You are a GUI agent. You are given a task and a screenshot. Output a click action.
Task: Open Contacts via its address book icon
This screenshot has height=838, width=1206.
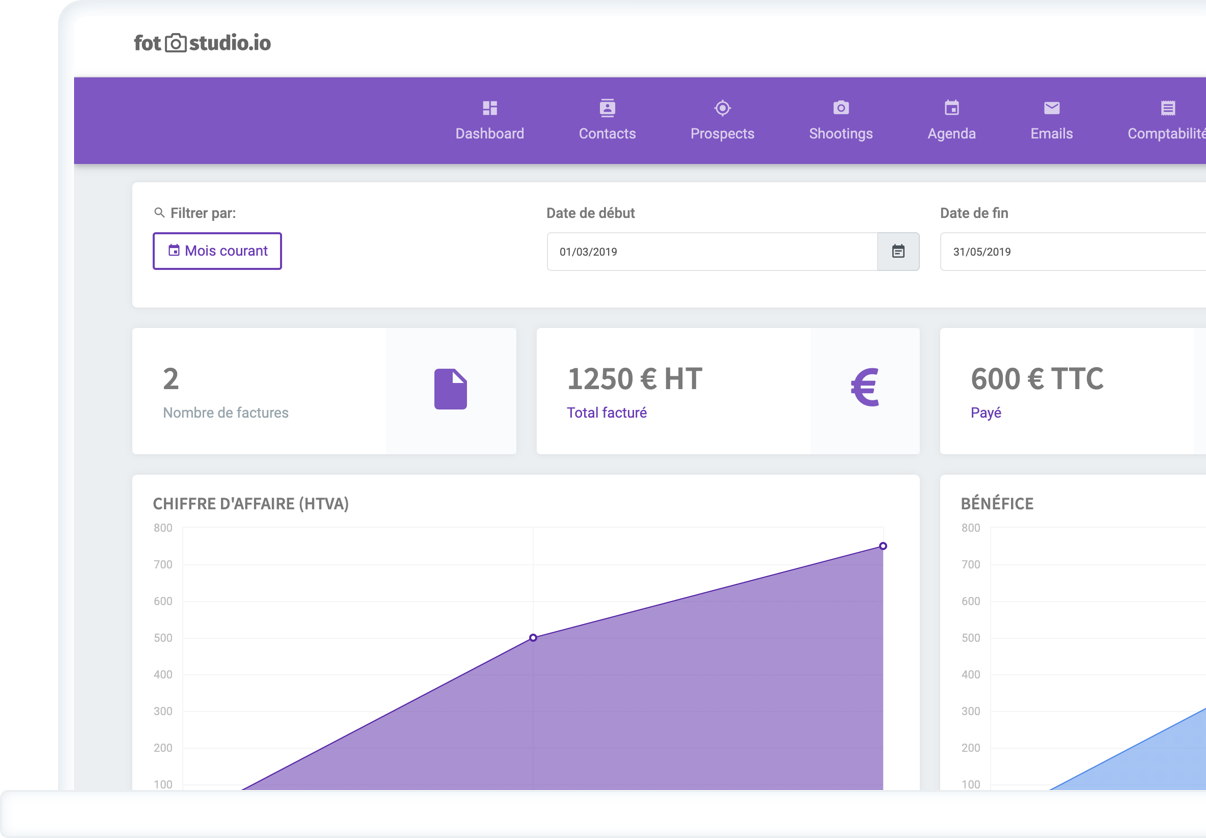tap(607, 108)
